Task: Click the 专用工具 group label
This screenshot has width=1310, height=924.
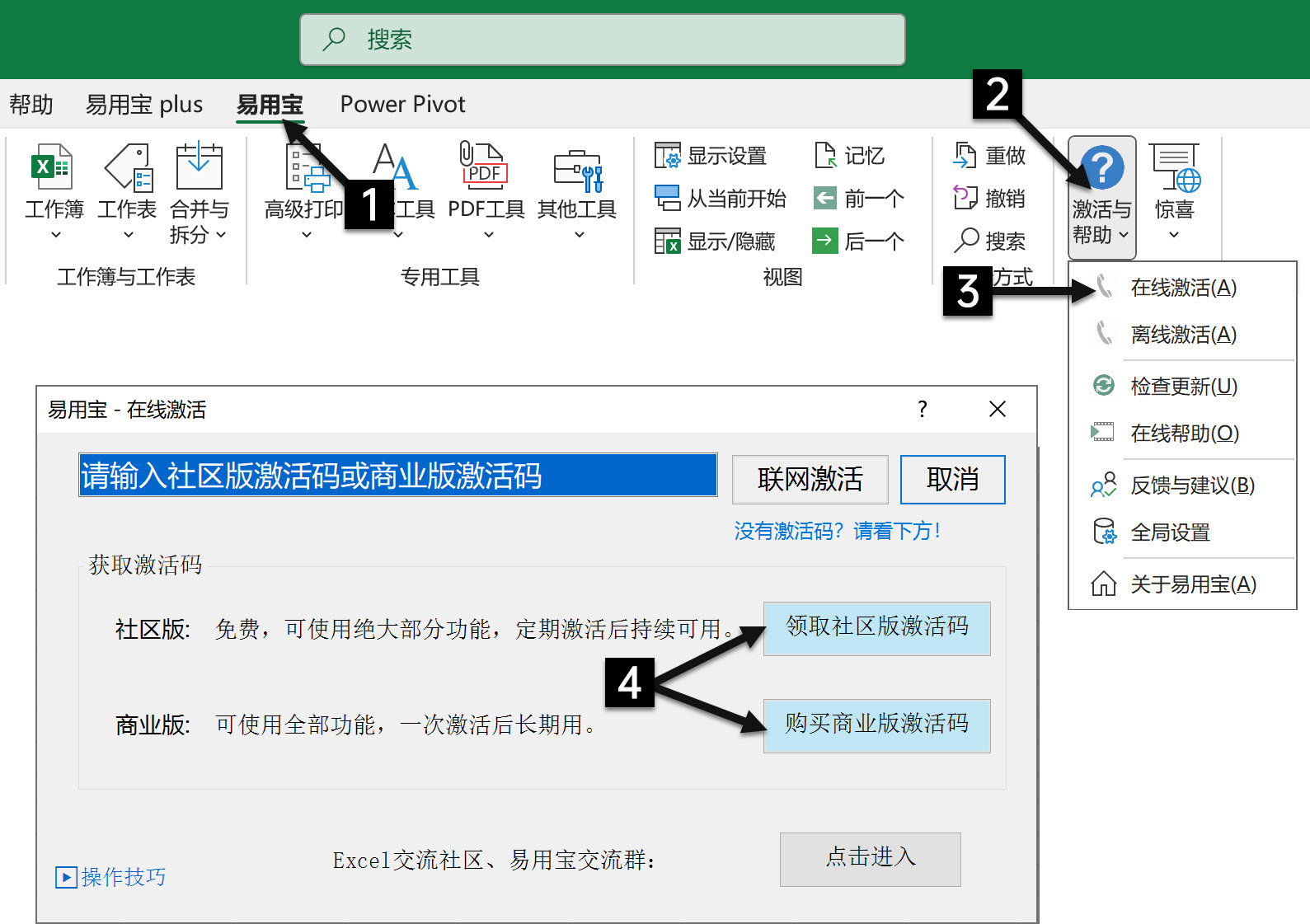Action: (439, 277)
